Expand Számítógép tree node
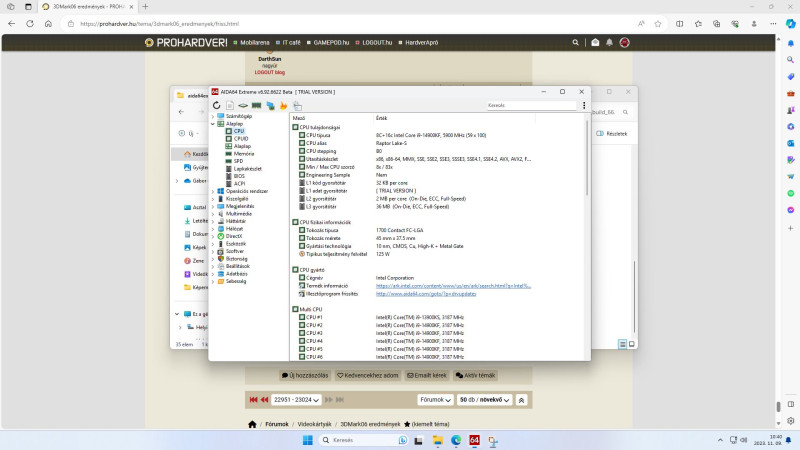800x450 pixels. pyautogui.click(x=213, y=116)
